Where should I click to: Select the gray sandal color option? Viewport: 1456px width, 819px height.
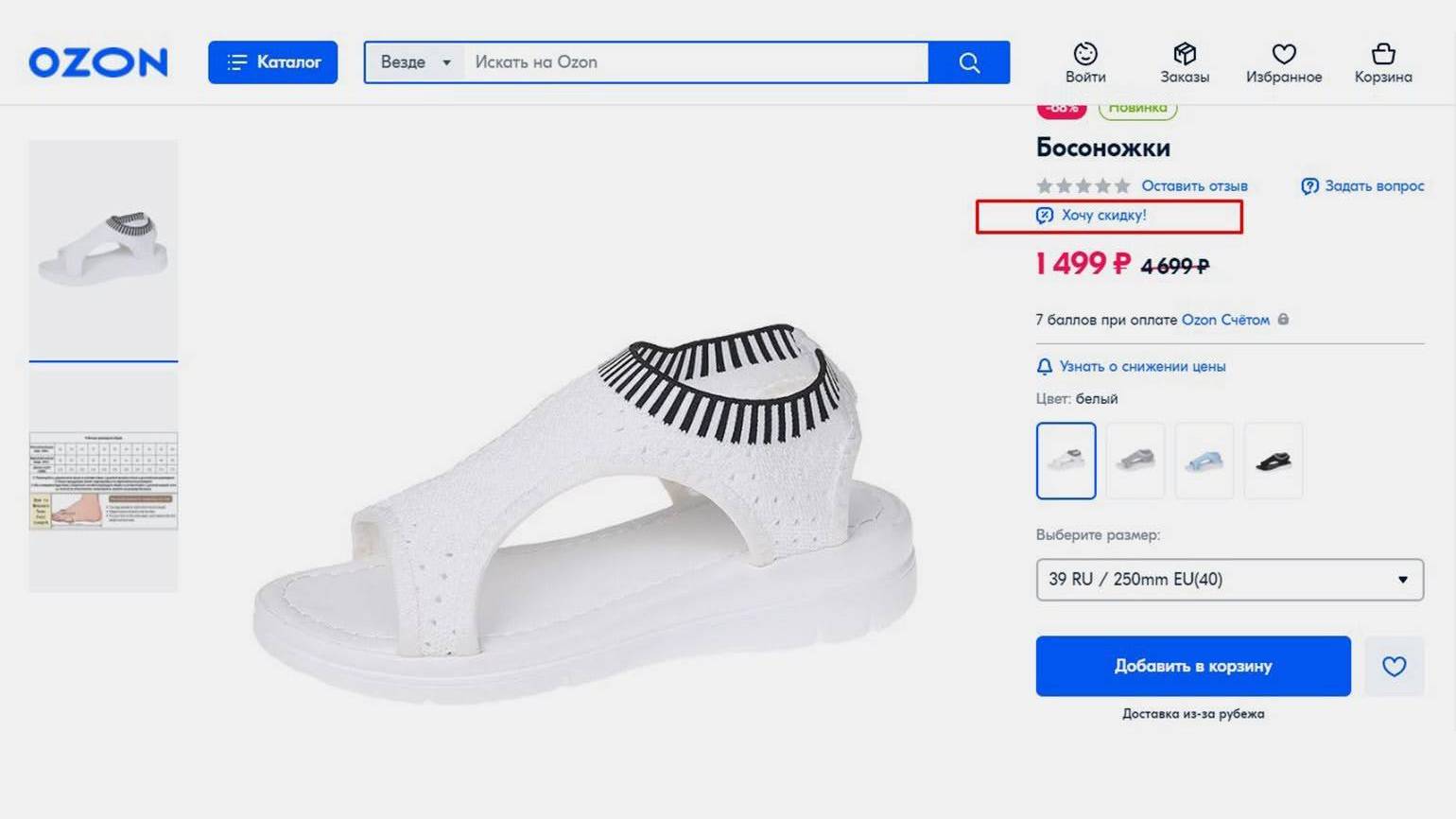pyautogui.click(x=1135, y=461)
